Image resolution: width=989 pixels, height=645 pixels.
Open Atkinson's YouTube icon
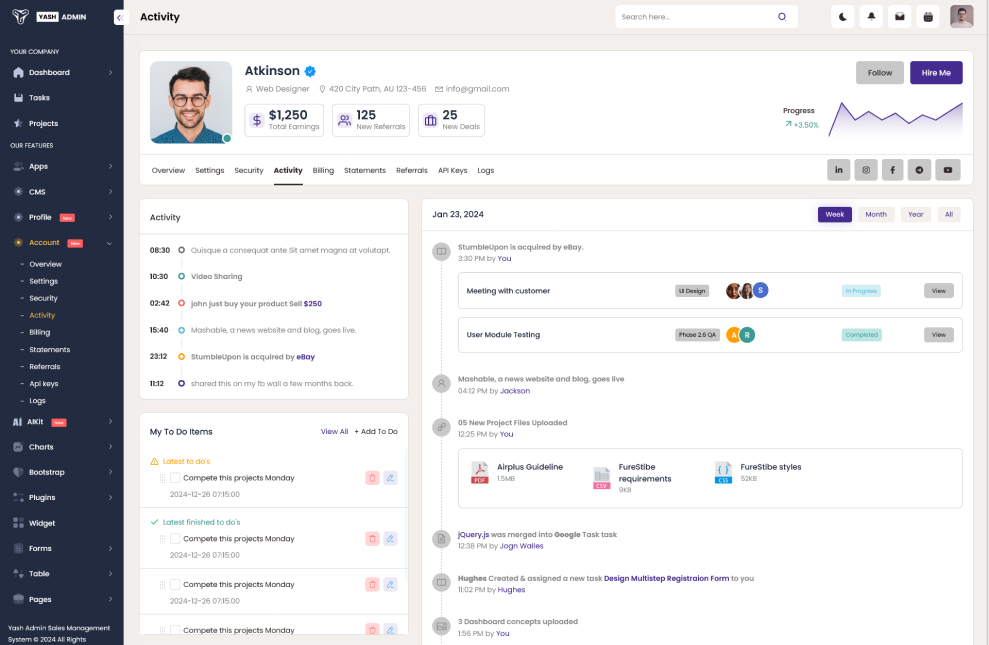(x=947, y=170)
